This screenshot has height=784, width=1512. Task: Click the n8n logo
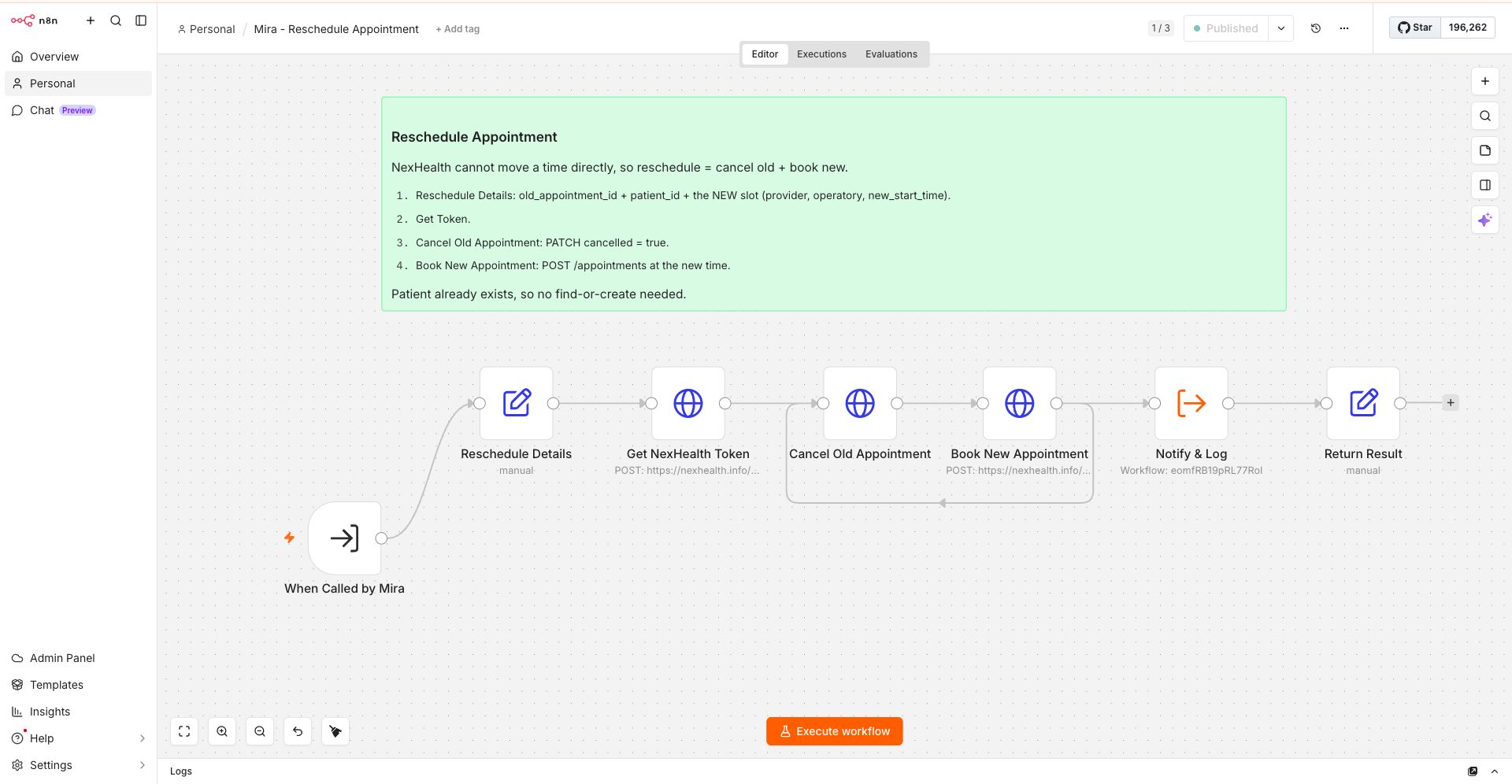pos(34,20)
